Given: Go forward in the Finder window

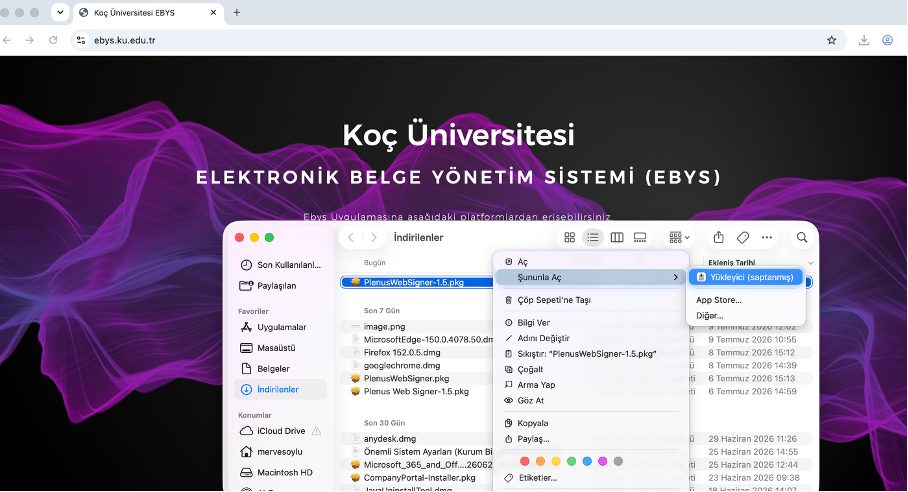Looking at the screenshot, I should point(374,237).
